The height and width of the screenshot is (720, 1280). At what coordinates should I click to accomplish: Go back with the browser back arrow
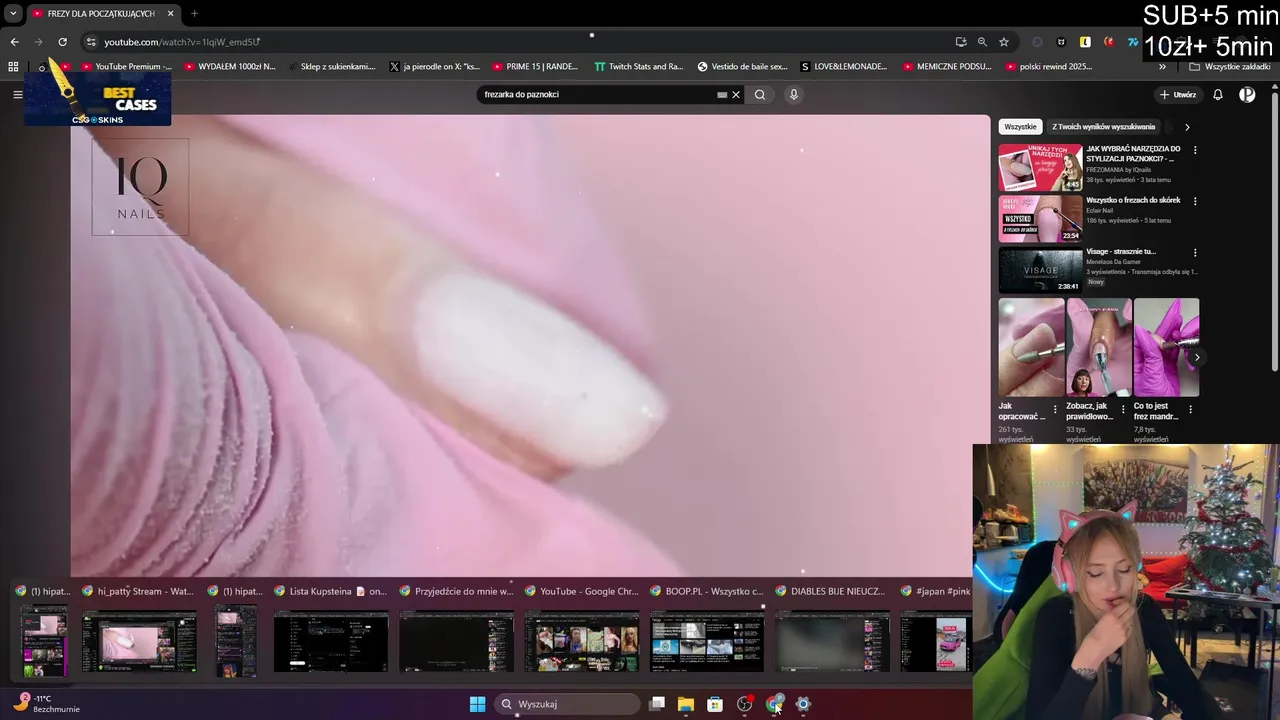14,42
